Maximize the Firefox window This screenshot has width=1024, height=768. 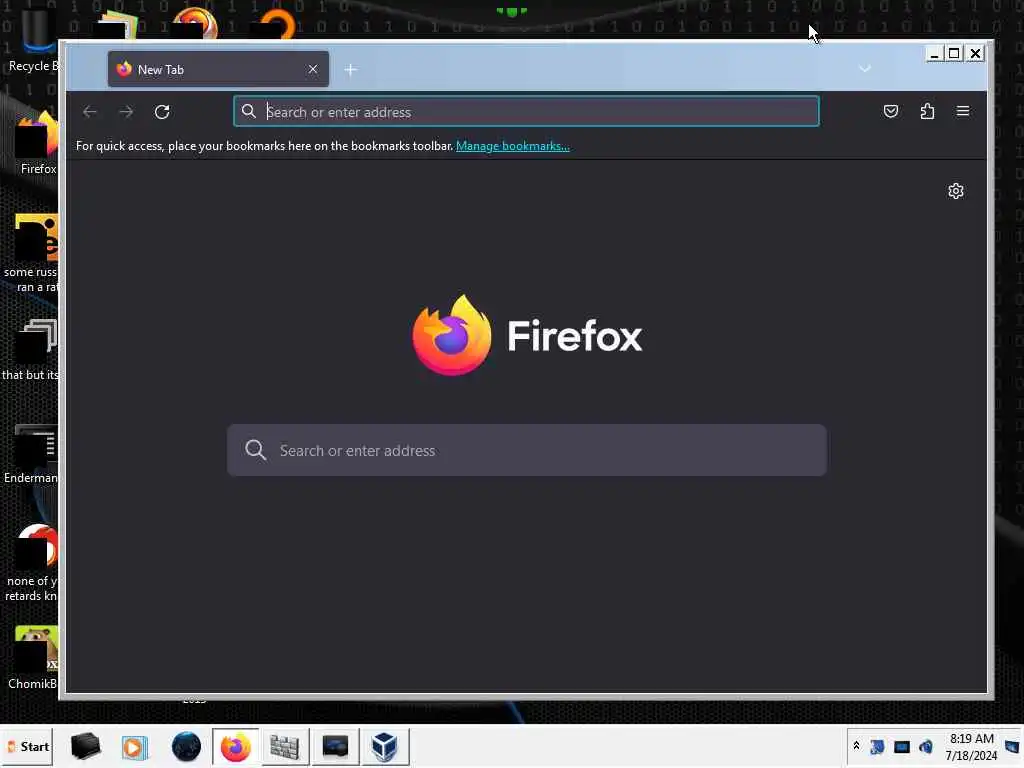[x=954, y=54]
